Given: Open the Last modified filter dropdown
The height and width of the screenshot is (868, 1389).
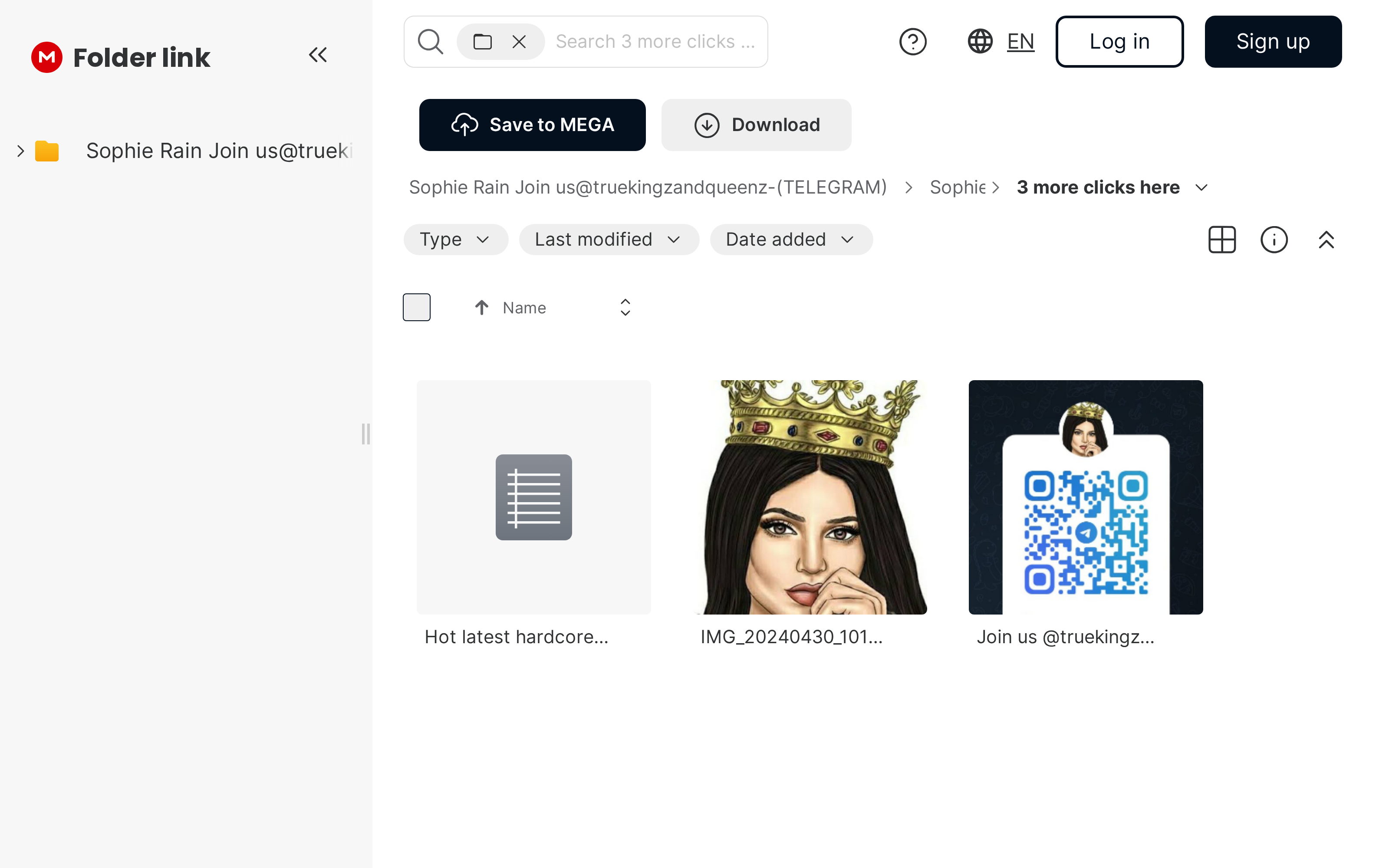Looking at the screenshot, I should pos(609,240).
